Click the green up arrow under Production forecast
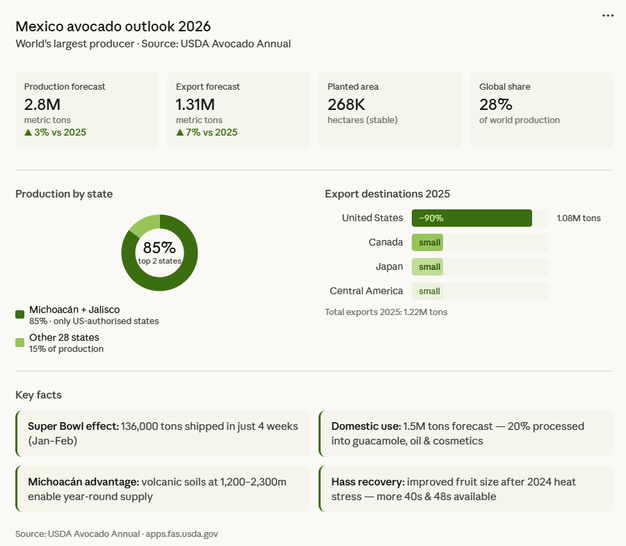626x546 pixels. tap(28, 132)
